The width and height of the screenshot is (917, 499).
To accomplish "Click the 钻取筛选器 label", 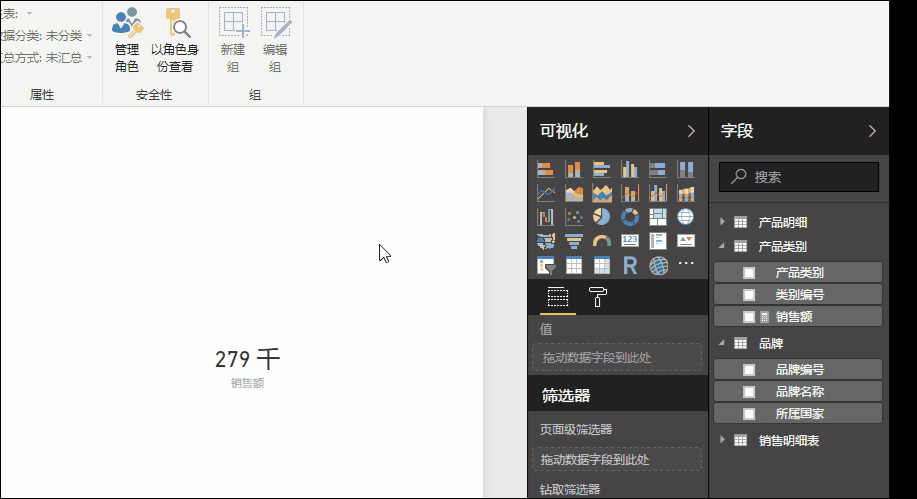I will [570, 489].
